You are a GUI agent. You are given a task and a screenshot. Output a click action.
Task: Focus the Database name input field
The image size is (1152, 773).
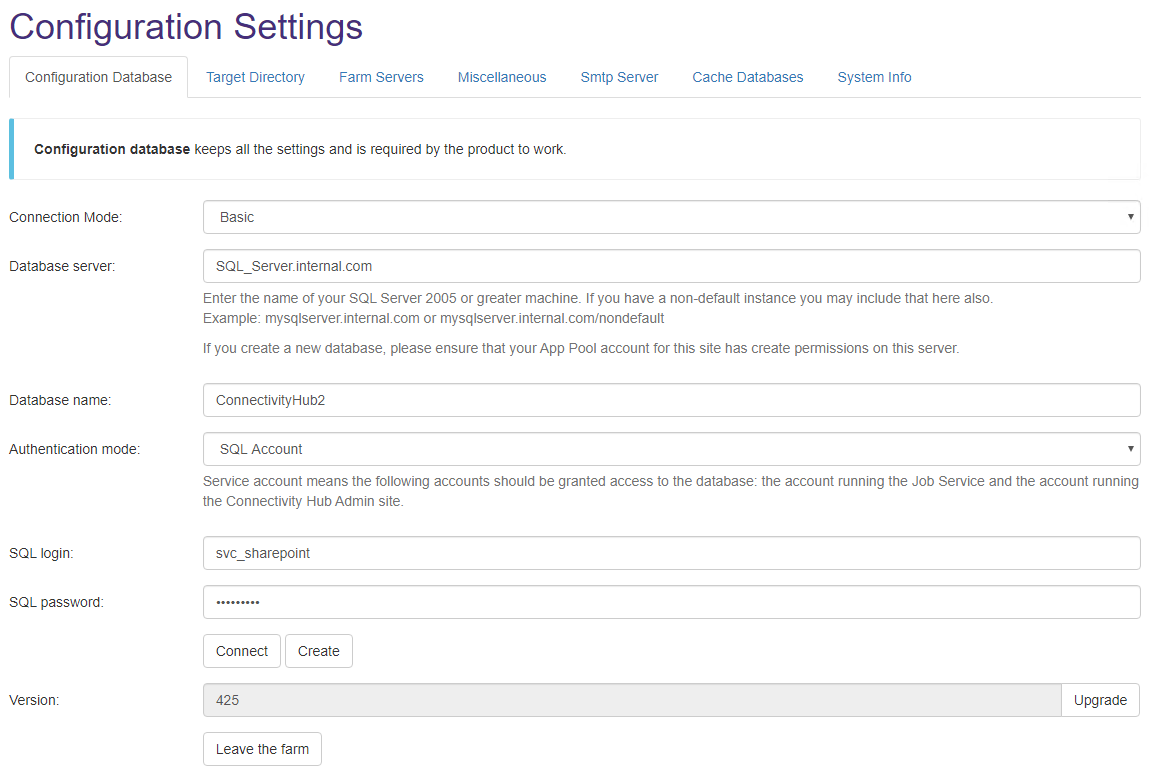point(671,400)
